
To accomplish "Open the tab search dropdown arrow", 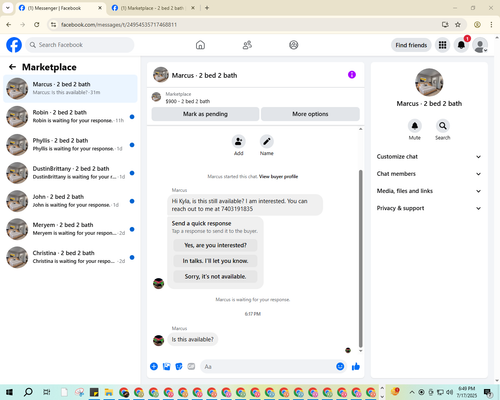I will pyautogui.click(x=8, y=8).
